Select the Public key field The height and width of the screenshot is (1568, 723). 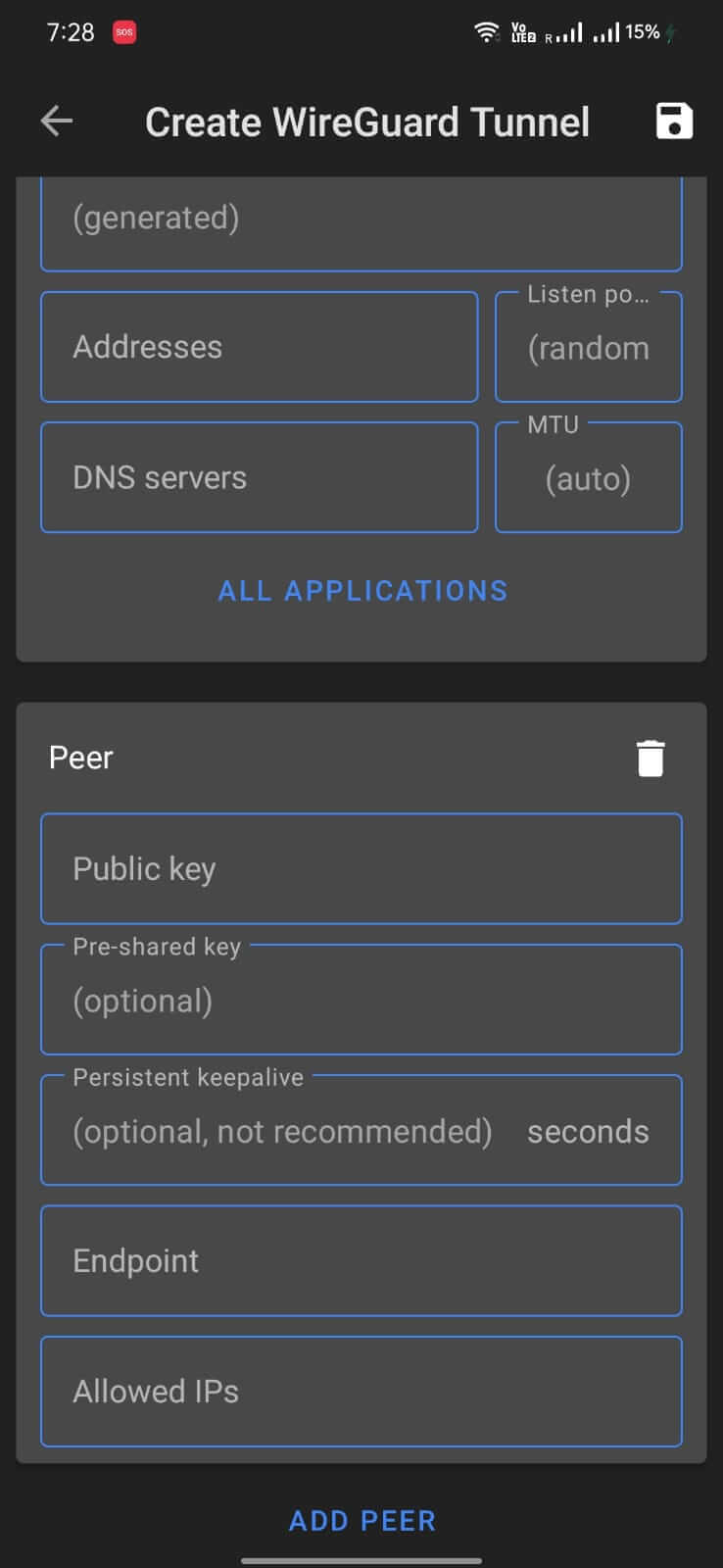pyautogui.click(x=361, y=868)
